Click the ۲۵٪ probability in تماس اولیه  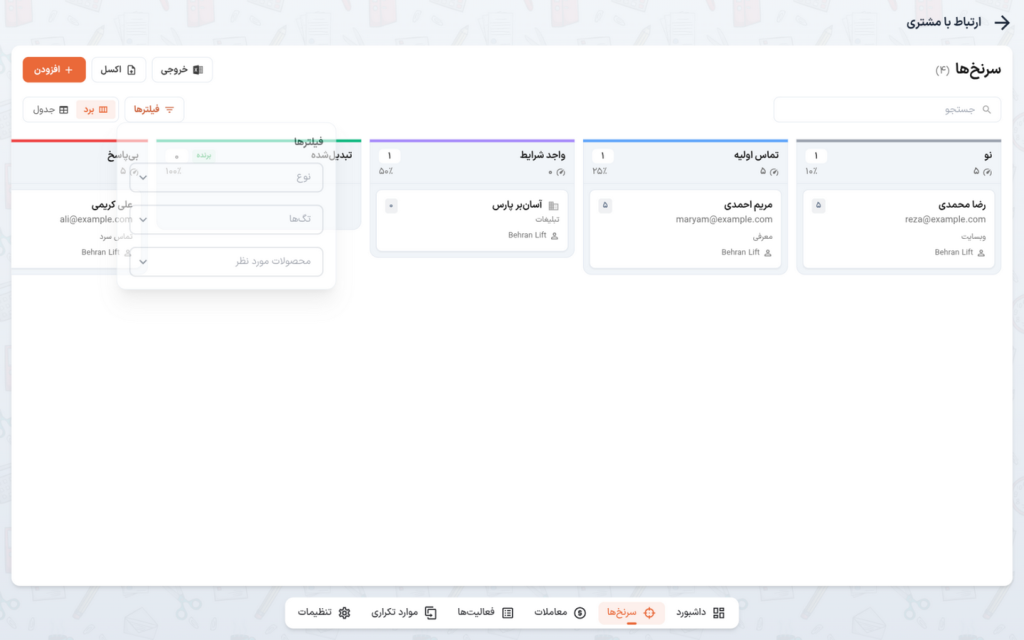[x=600, y=171]
